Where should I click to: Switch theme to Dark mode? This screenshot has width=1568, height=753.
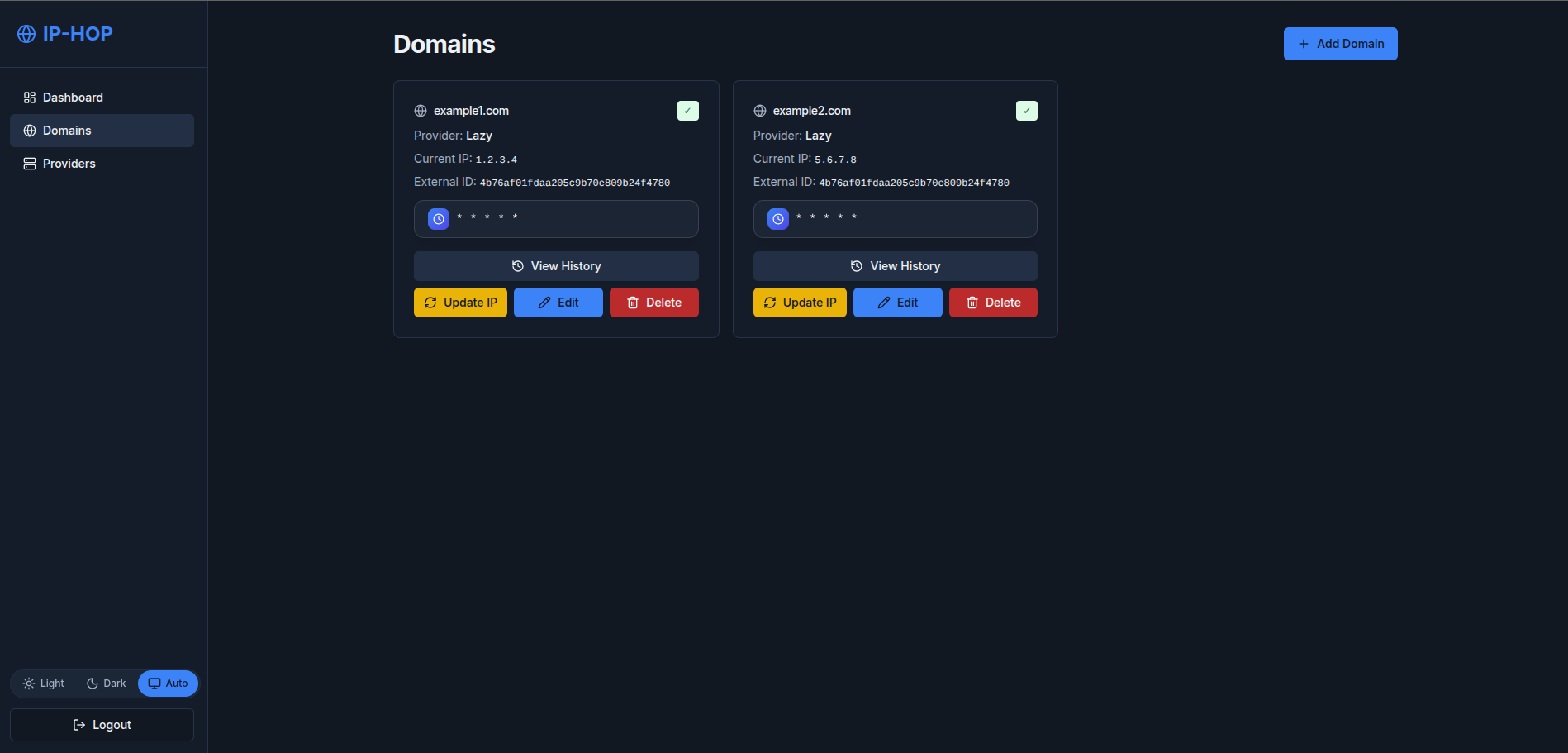[106, 684]
